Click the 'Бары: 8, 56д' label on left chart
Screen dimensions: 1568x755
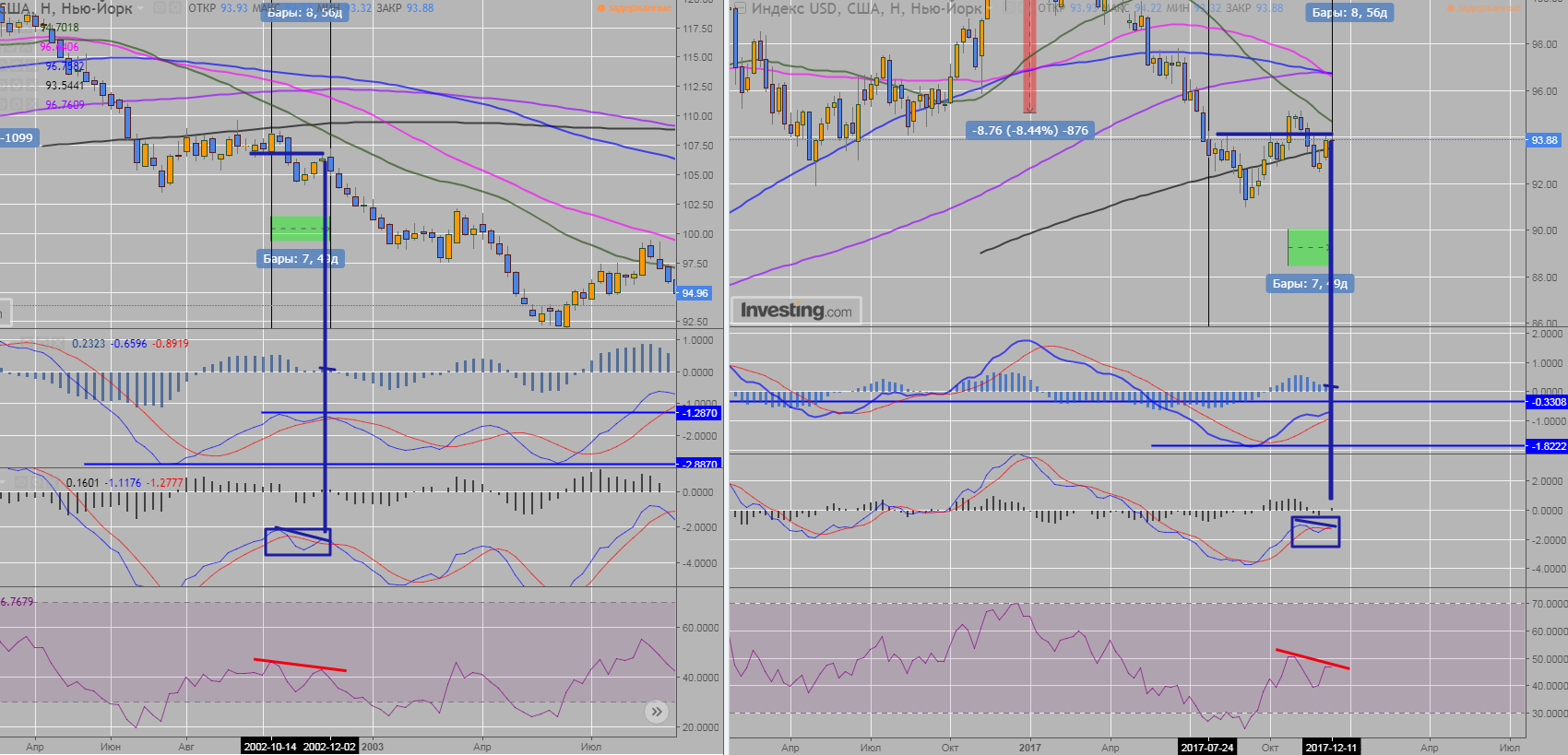pos(304,13)
